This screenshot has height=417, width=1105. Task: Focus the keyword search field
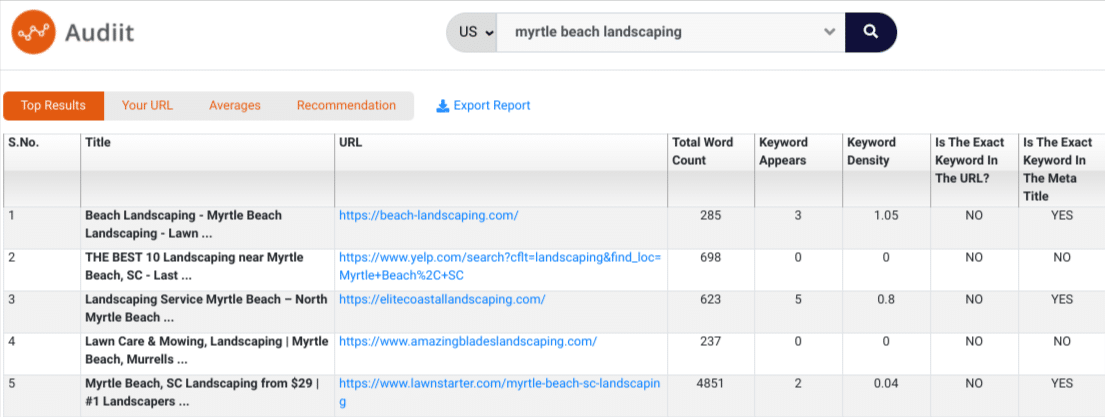click(x=670, y=32)
